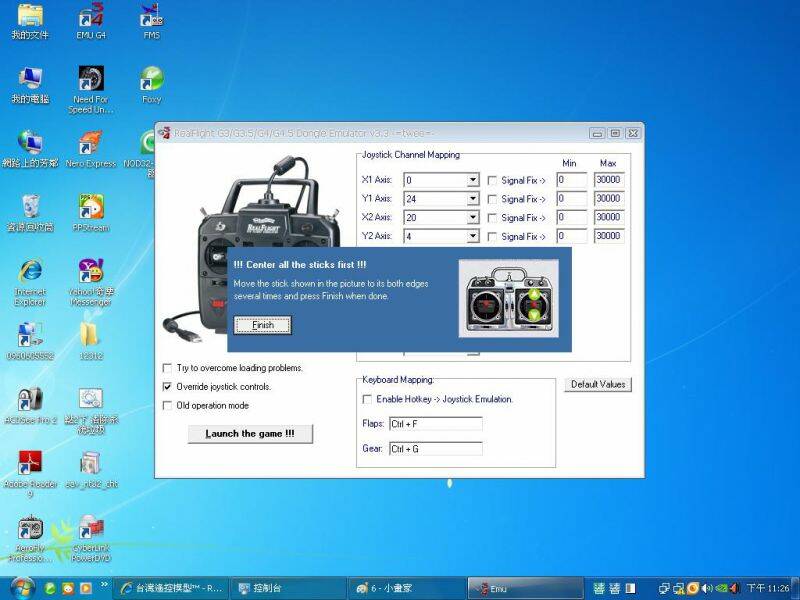Select the eav_nt32_cht desktop icon
The width and height of the screenshot is (800, 600).
coord(91,469)
